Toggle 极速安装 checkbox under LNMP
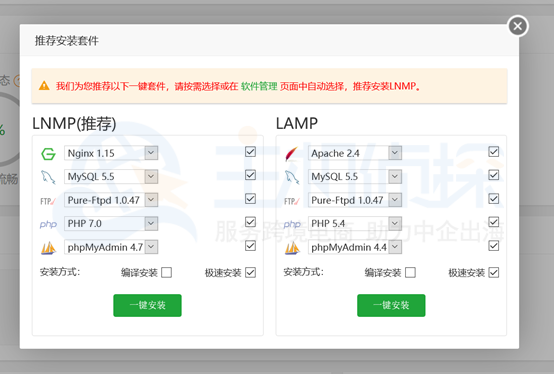The height and width of the screenshot is (374, 554). [x=250, y=273]
